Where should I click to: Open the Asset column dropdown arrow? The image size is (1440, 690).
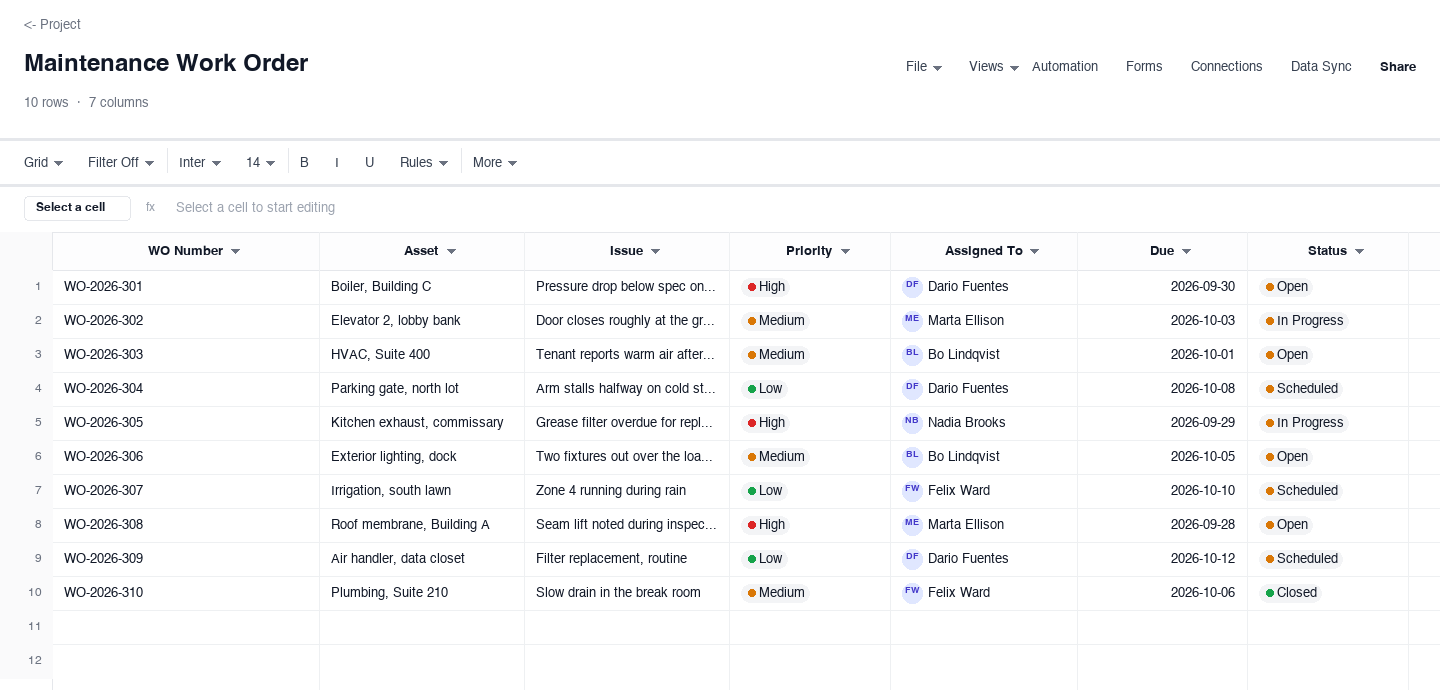451,252
